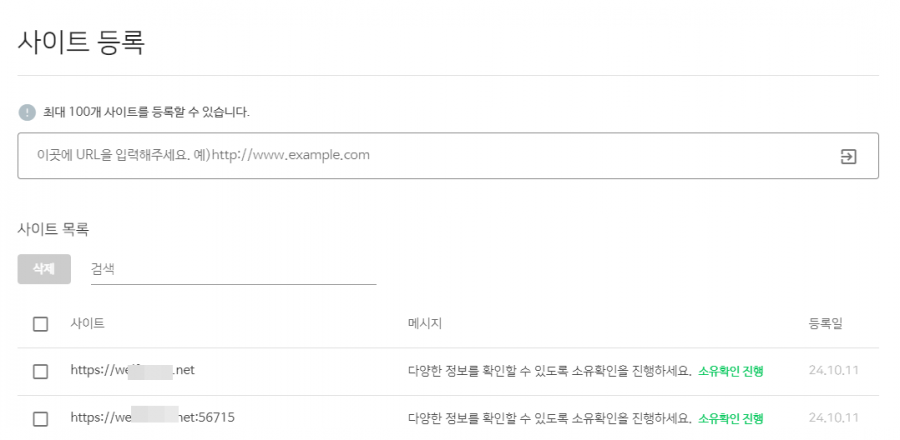The width and height of the screenshot is (900, 440).
Task: Click 소유확인 진행 for the :56715 site
Action: (731, 418)
